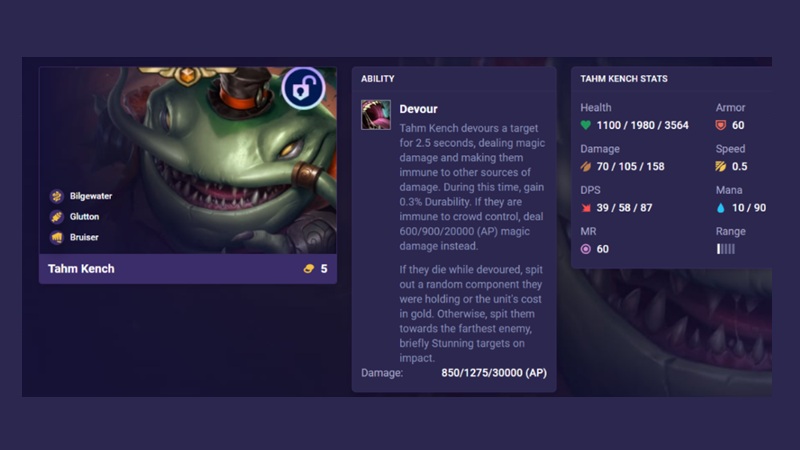This screenshot has height=450, width=800.
Task: Click the attack Speed icon
Action: pos(721,166)
